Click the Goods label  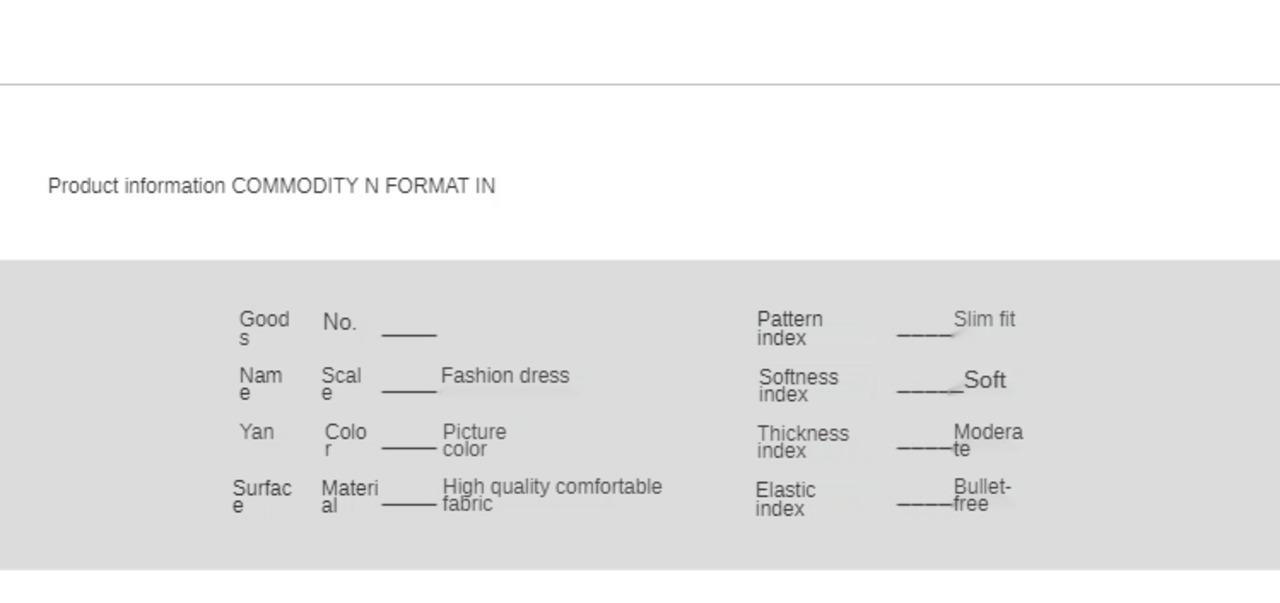pos(263,327)
